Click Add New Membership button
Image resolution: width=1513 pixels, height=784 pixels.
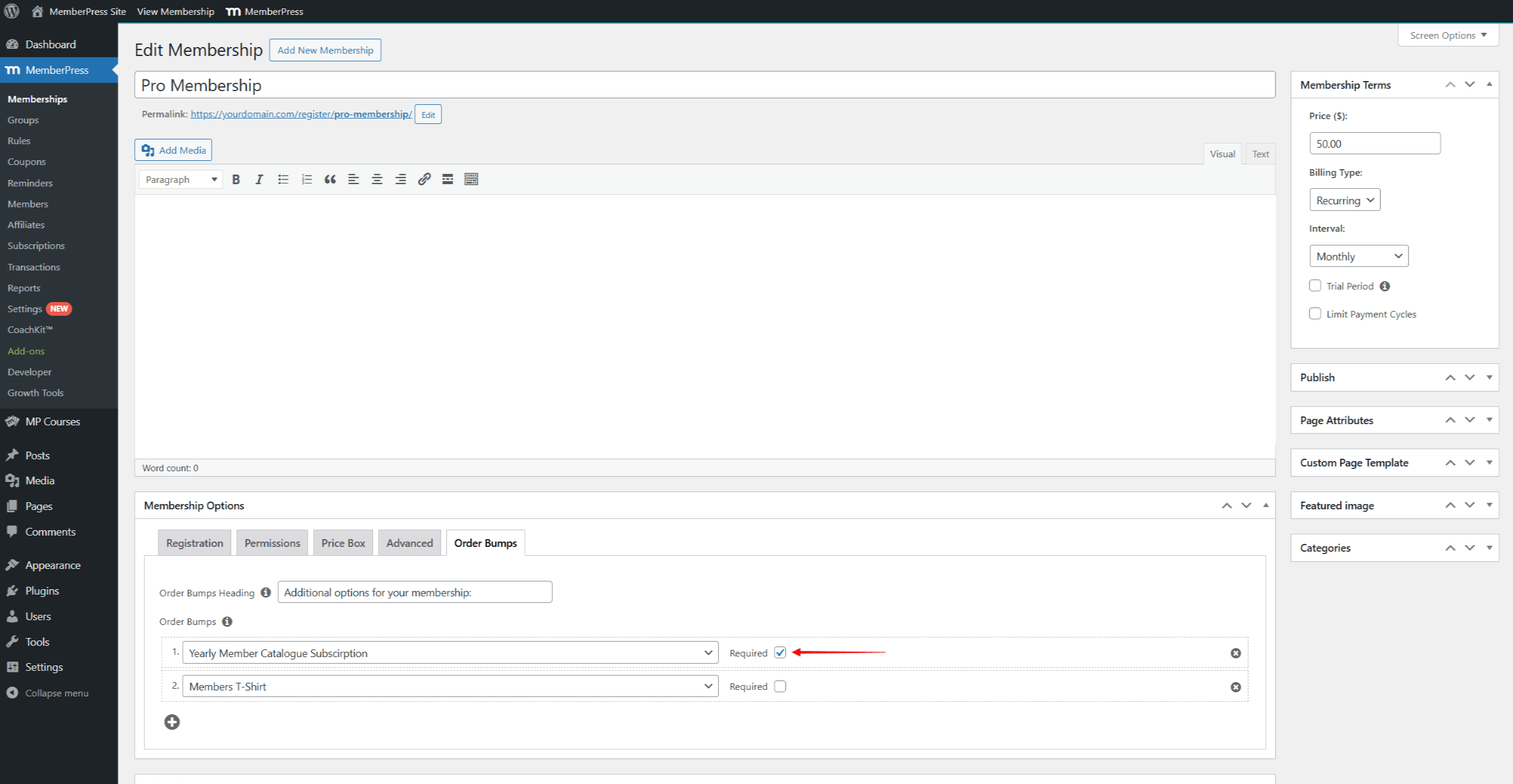click(x=325, y=50)
